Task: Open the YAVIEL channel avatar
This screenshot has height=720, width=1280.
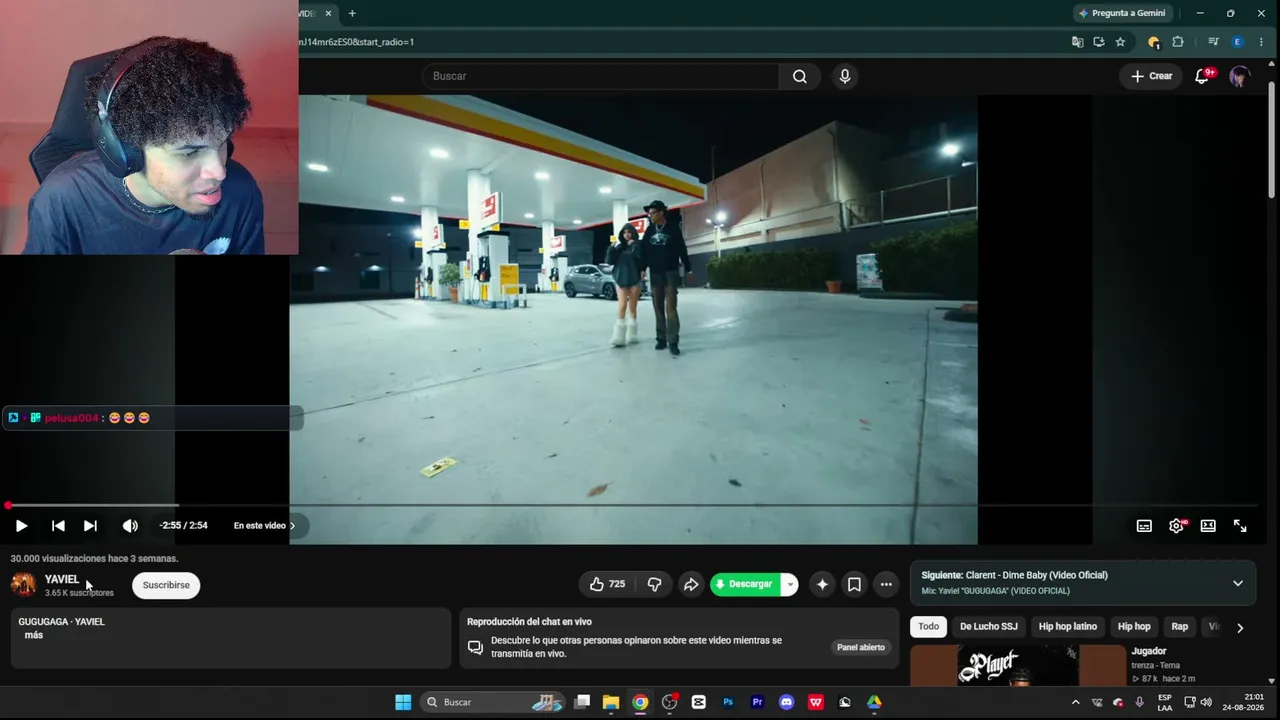Action: pyautogui.click(x=23, y=584)
